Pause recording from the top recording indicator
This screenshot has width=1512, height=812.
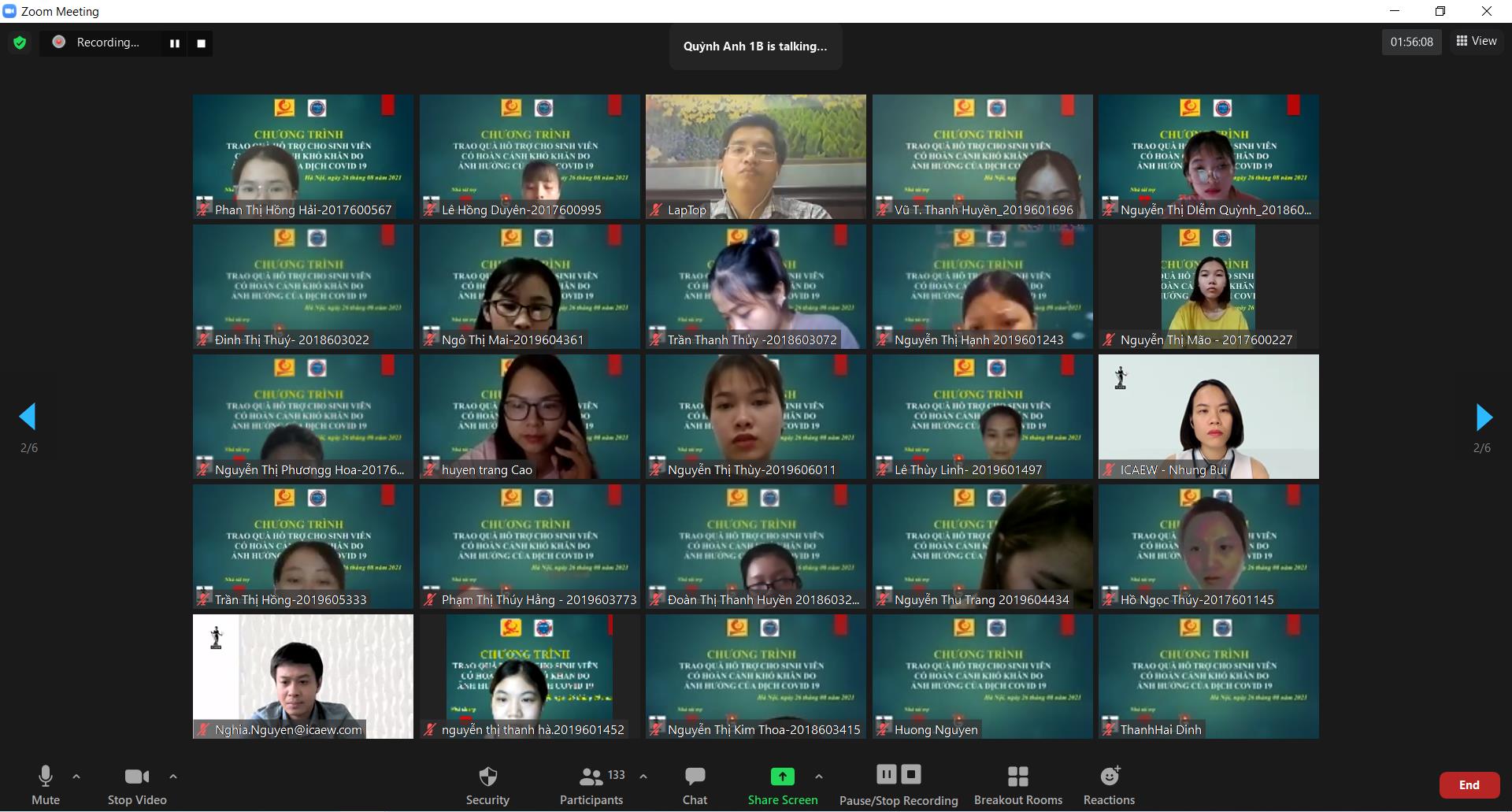click(x=175, y=43)
